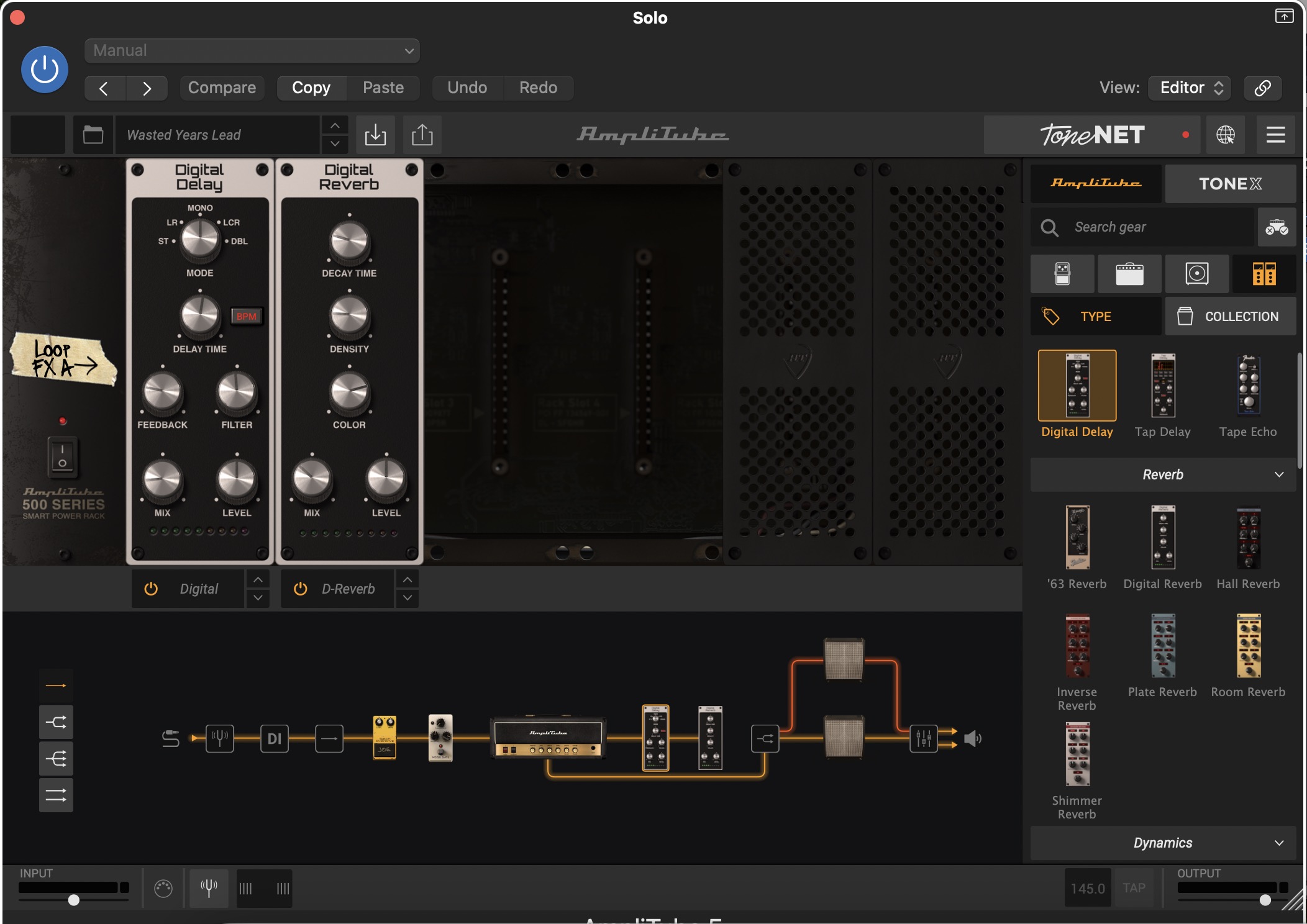Click the export share preset icon

click(422, 135)
